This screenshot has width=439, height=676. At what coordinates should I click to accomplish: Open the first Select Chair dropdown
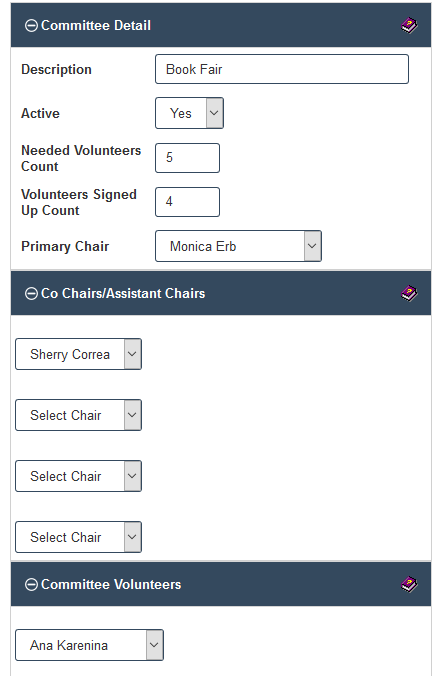(x=78, y=415)
